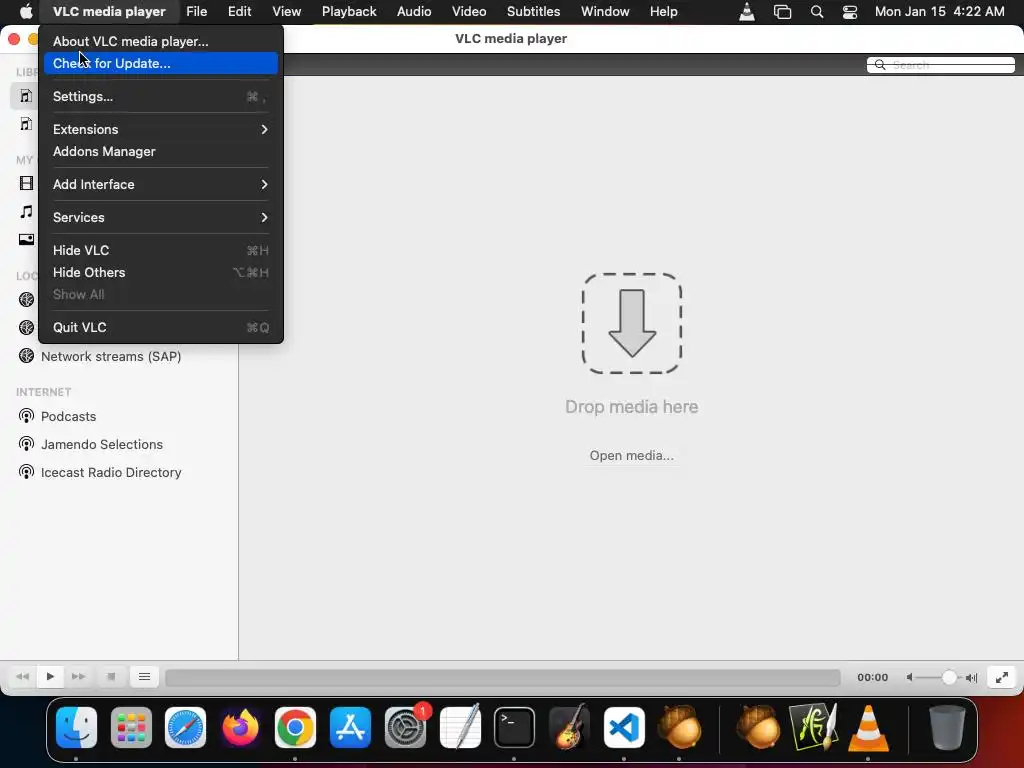Expand the Services submenu
The width and height of the screenshot is (1024, 768).
pyautogui.click(x=161, y=217)
